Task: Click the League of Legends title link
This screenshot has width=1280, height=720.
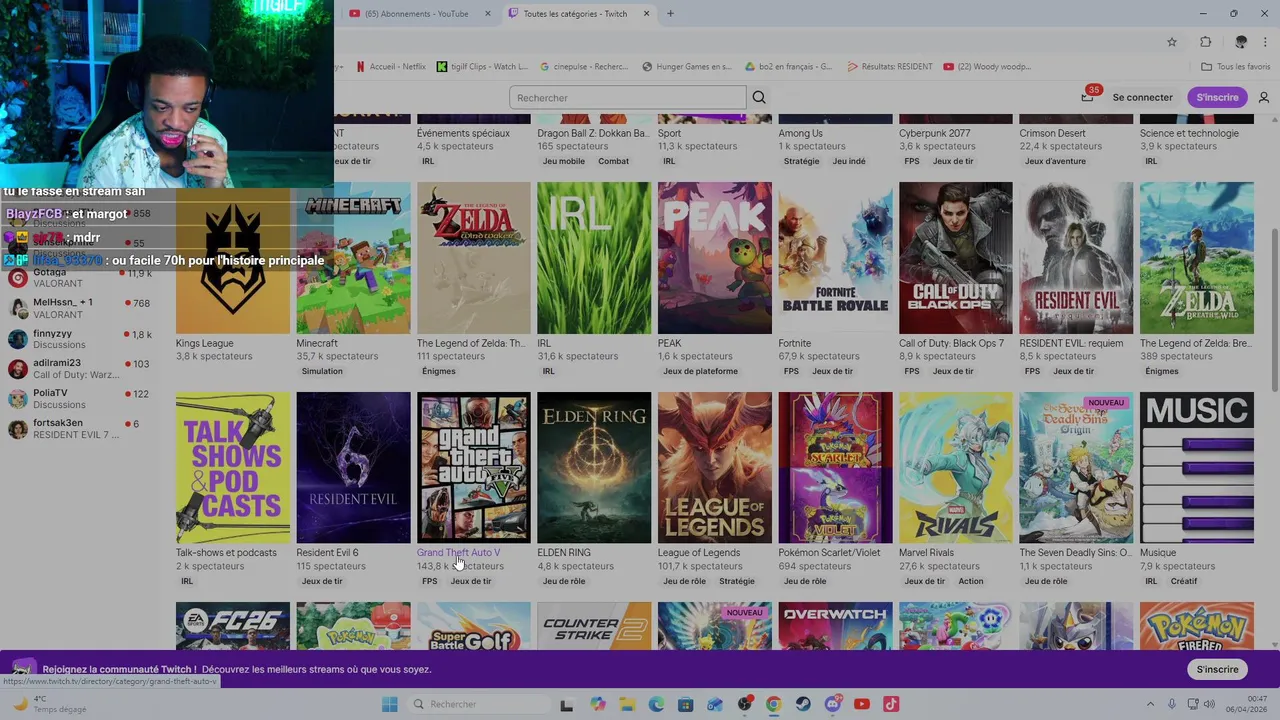Action: pyautogui.click(x=699, y=552)
